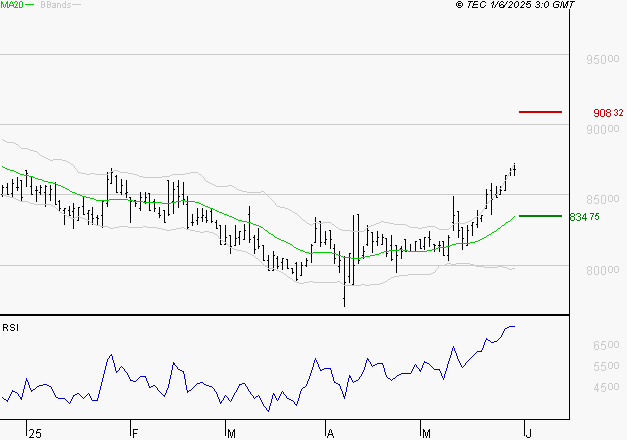Viewport: 627px width, 440px height.
Task: Click the J June label on time axis
Action: pos(529,434)
